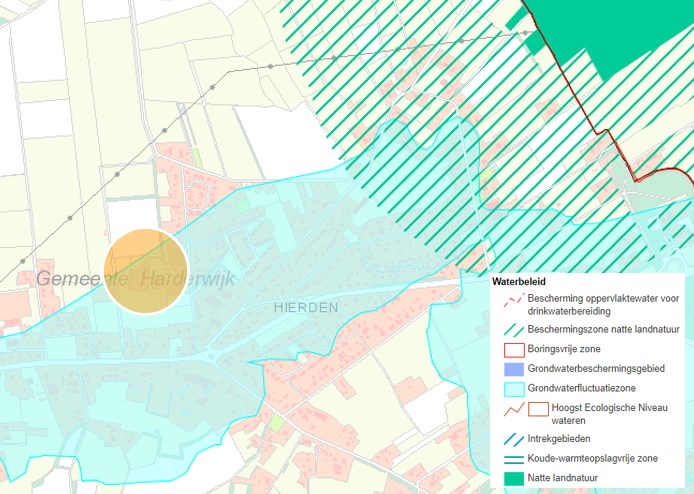Click 'Hoogst Ecologische Niveau wateren' legend text
The image size is (694, 494).
tap(609, 414)
